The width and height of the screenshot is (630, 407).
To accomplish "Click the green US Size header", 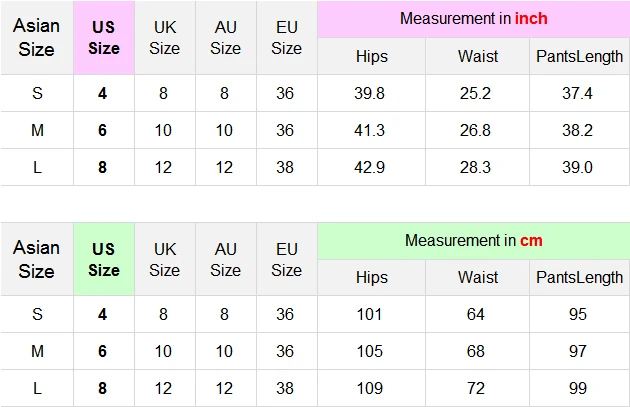I will [104, 260].
